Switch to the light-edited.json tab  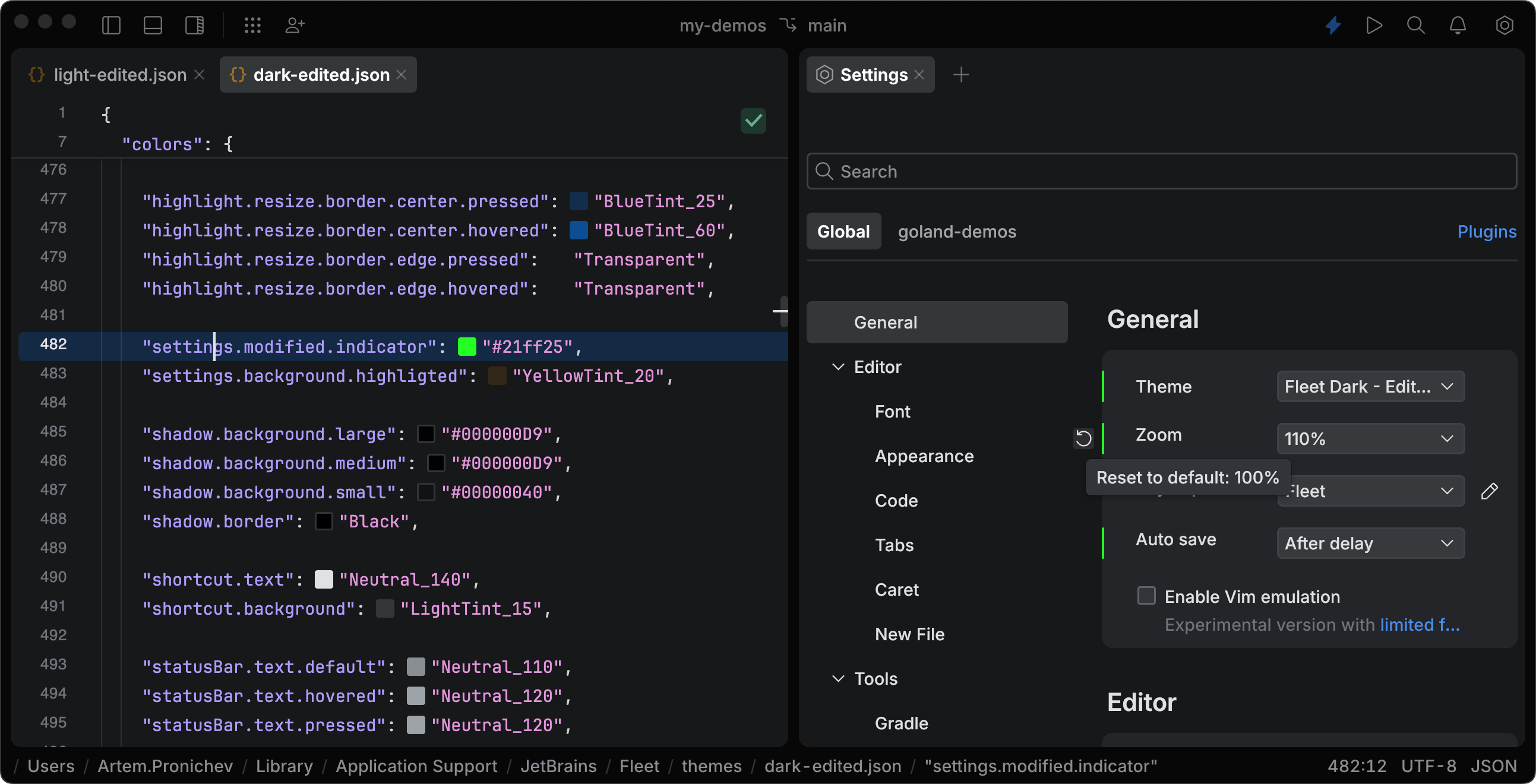point(119,74)
